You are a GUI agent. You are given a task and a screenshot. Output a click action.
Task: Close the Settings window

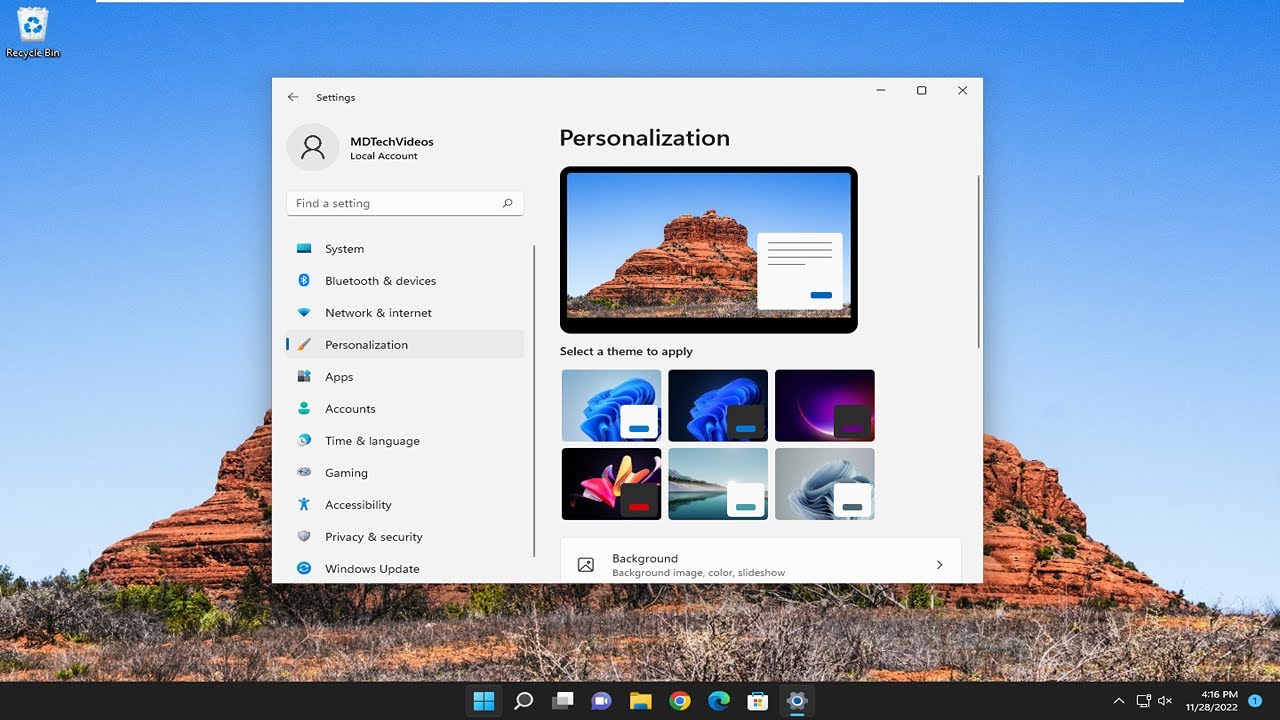pos(962,90)
